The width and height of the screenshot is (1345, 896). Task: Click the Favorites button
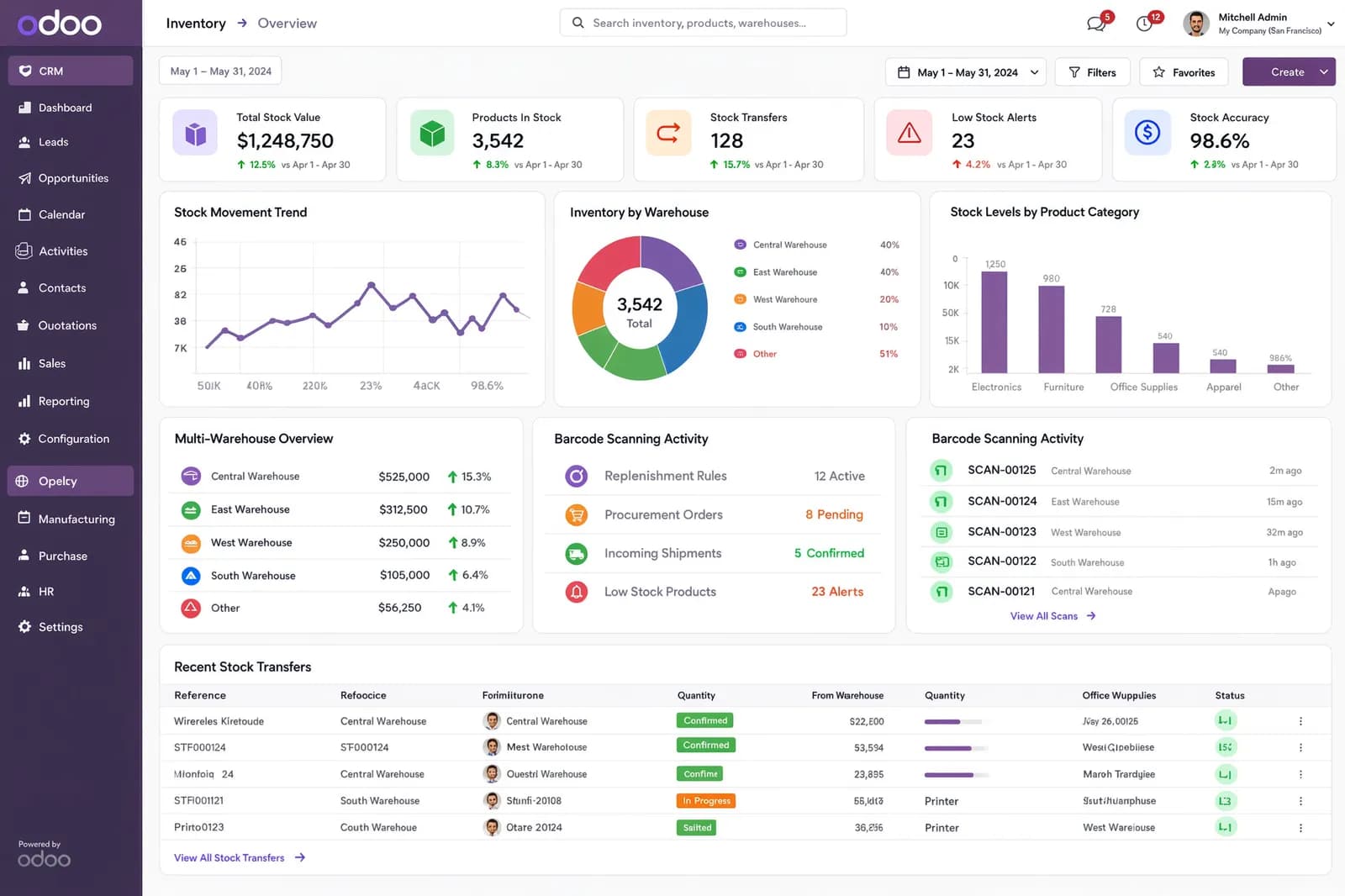1184,72
